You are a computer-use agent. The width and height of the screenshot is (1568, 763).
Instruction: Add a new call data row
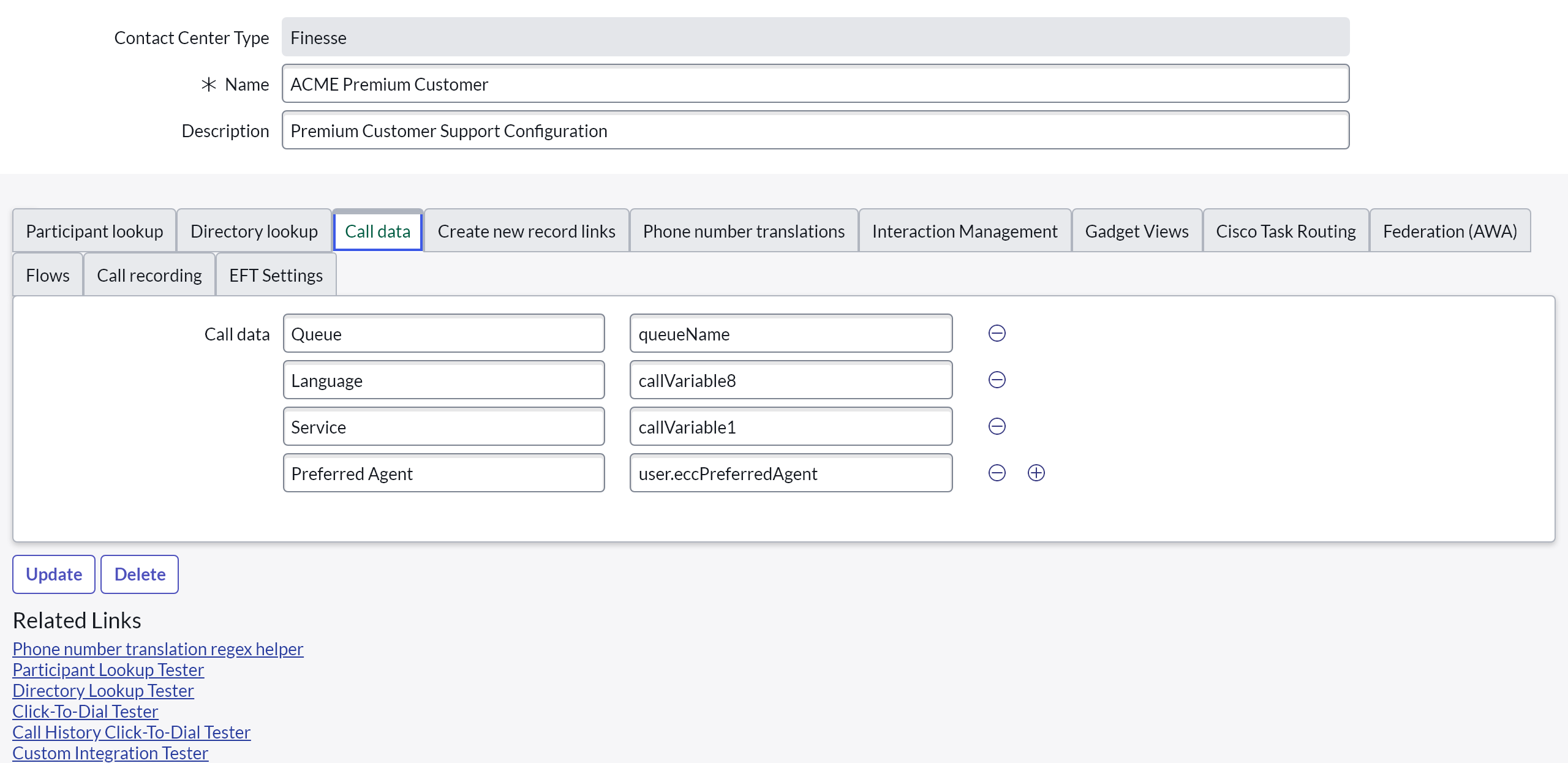click(1036, 473)
